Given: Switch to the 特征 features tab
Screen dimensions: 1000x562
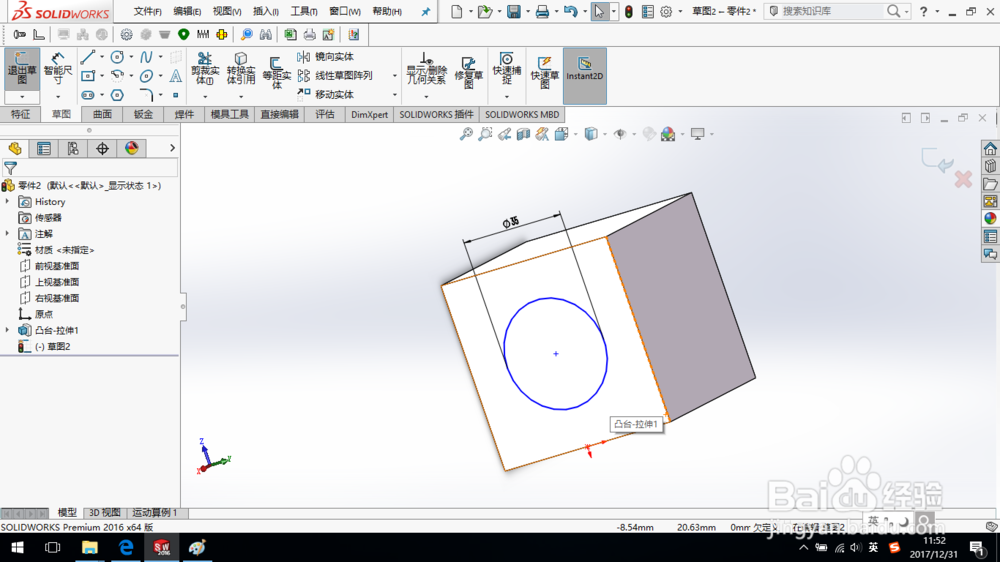Looking at the screenshot, I should [x=20, y=114].
